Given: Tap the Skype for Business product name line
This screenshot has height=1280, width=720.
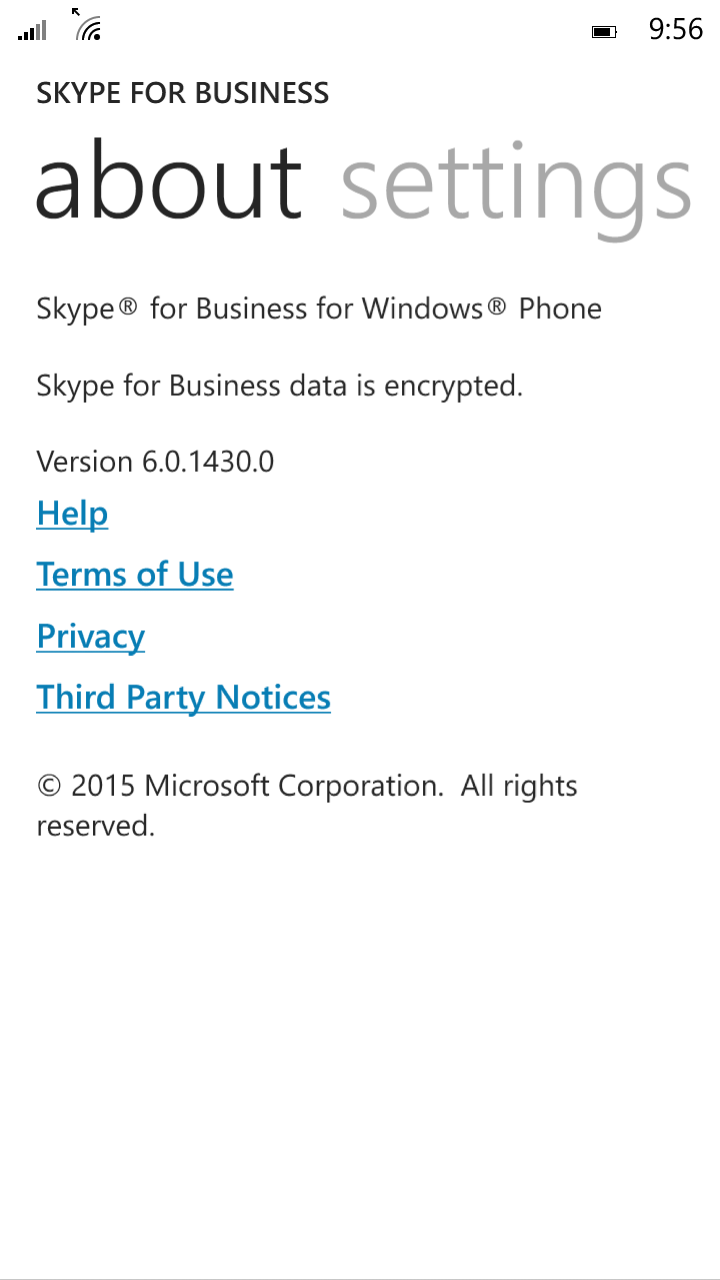Looking at the screenshot, I should (x=319, y=309).
